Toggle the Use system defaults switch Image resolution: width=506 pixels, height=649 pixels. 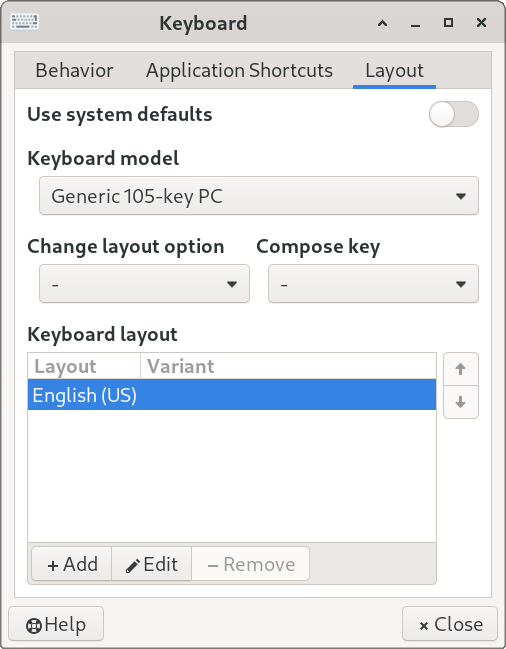click(x=453, y=114)
